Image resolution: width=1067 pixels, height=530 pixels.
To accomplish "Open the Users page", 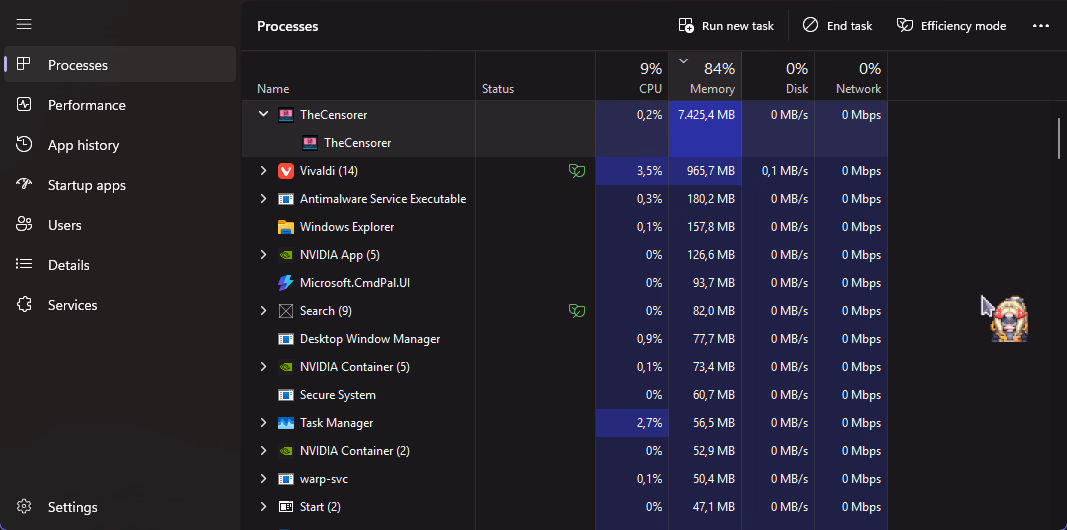I will pos(120,225).
